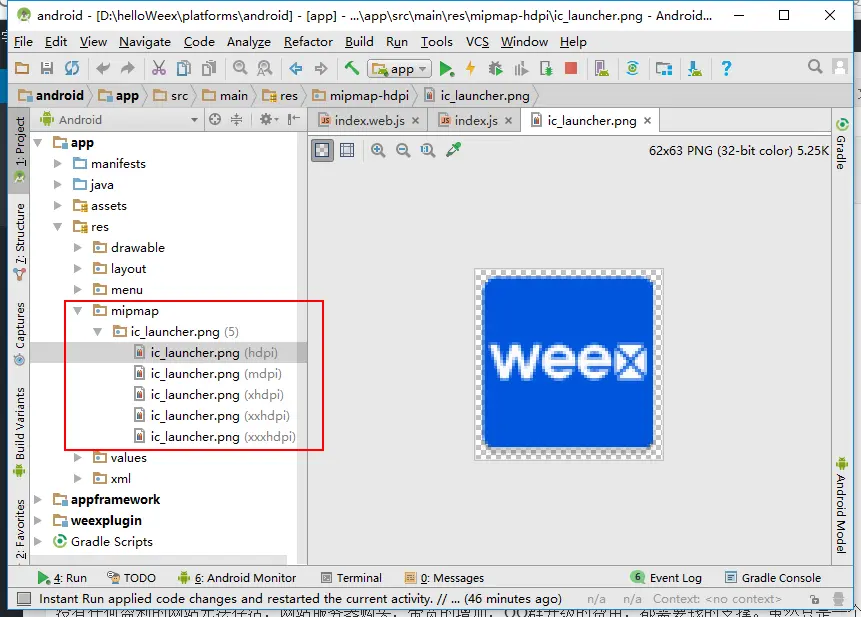Click the Save All toolbar icon

pyautogui.click(x=47, y=68)
